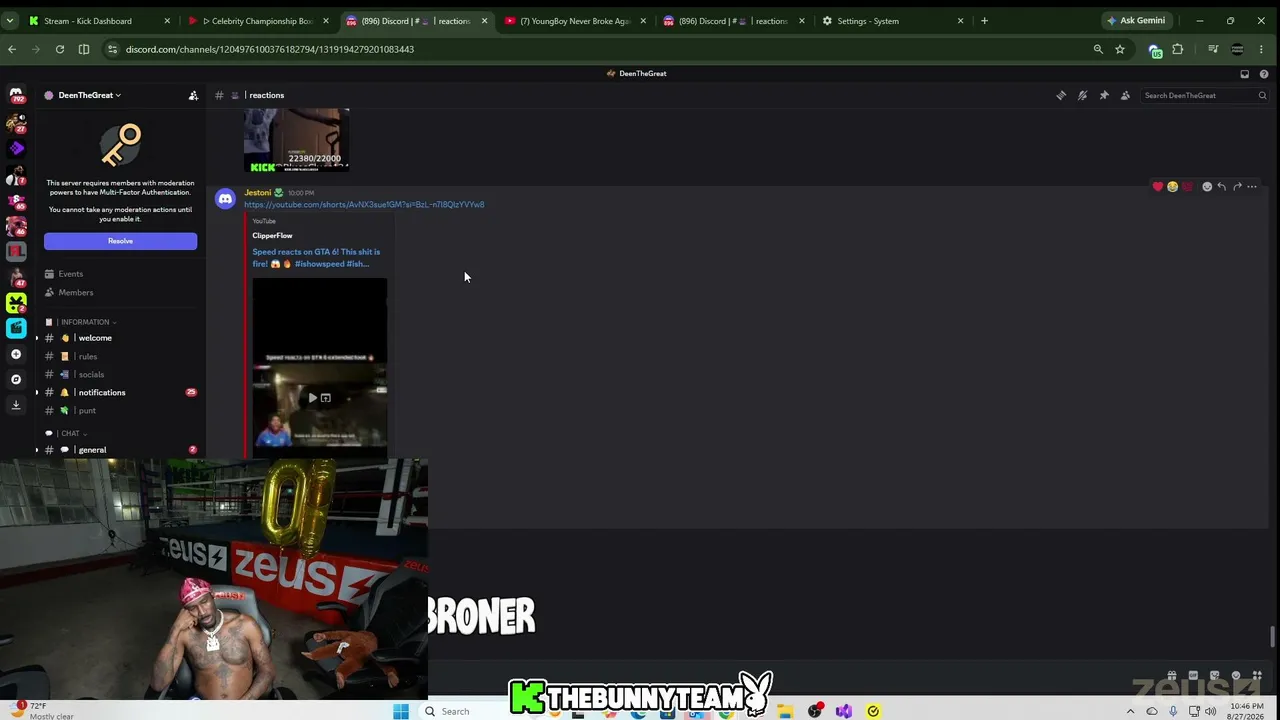Toggle the member list icon
Image resolution: width=1280 pixels, height=720 pixels.
[x=1125, y=95]
